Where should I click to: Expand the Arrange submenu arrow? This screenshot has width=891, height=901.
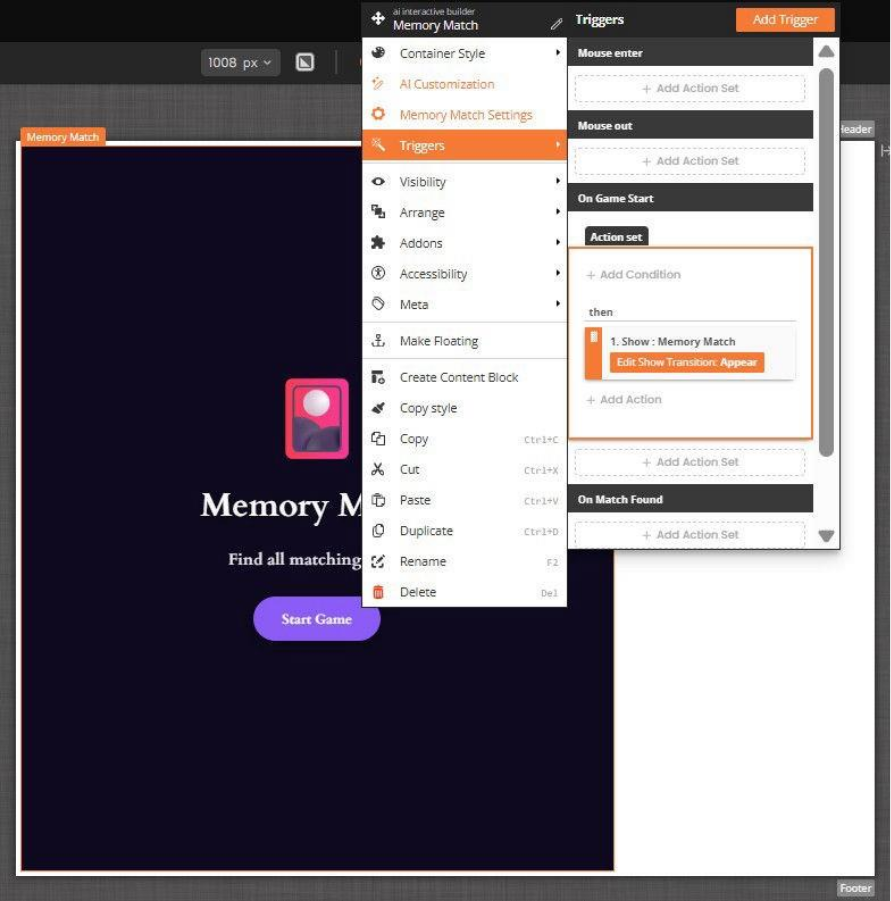point(558,213)
